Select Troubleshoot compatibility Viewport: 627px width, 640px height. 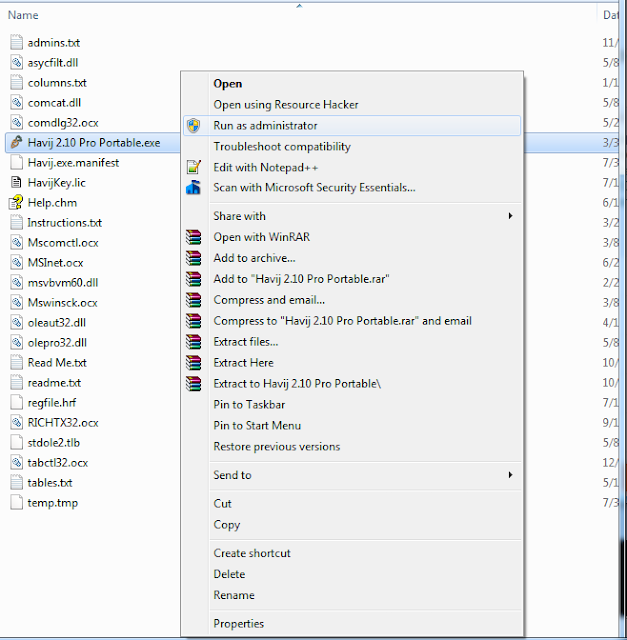(x=352, y=147)
